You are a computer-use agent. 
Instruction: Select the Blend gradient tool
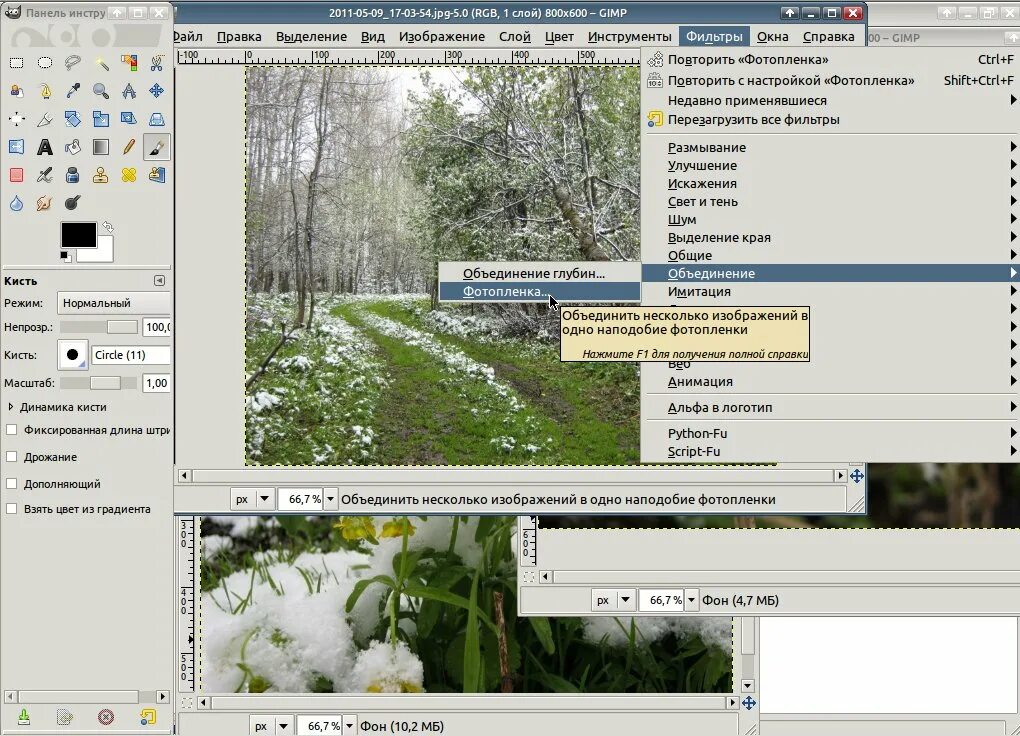click(101, 147)
